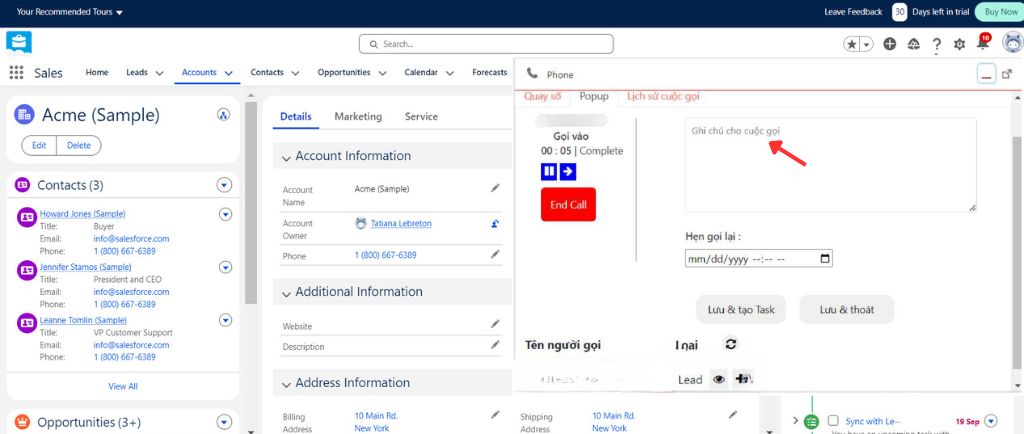Expand the Contacts nav dropdown chevron

[295, 73]
